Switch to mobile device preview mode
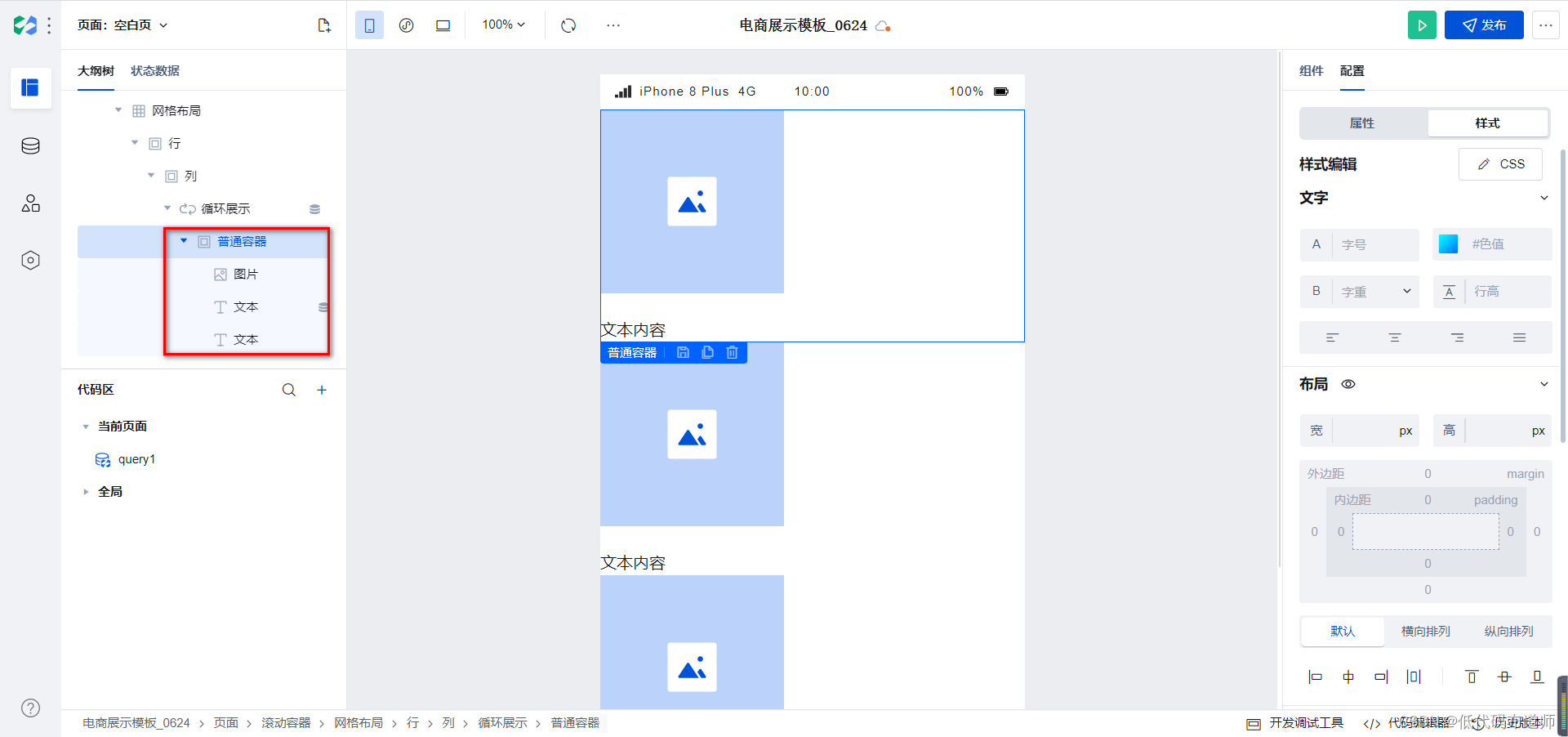 click(x=369, y=25)
